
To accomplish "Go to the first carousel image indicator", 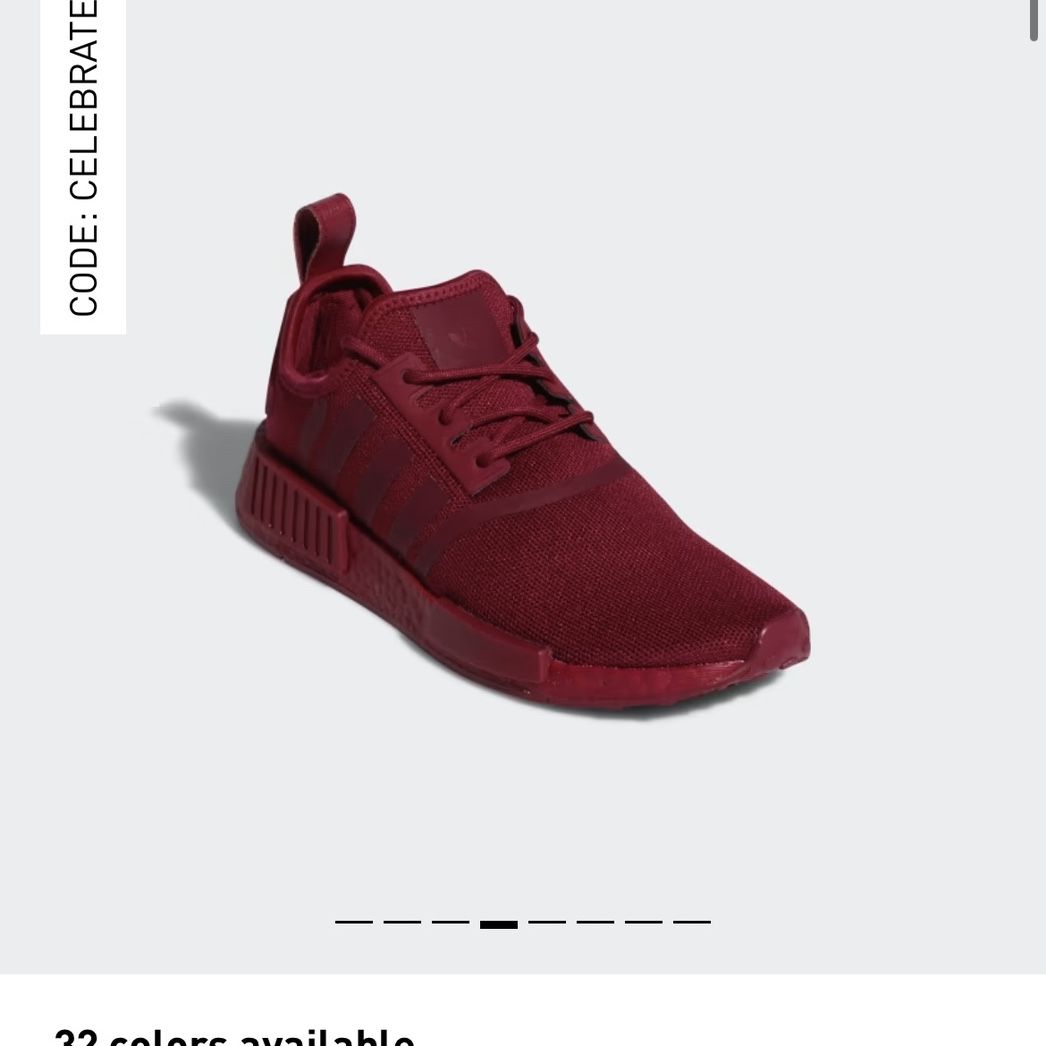I will (354, 923).
